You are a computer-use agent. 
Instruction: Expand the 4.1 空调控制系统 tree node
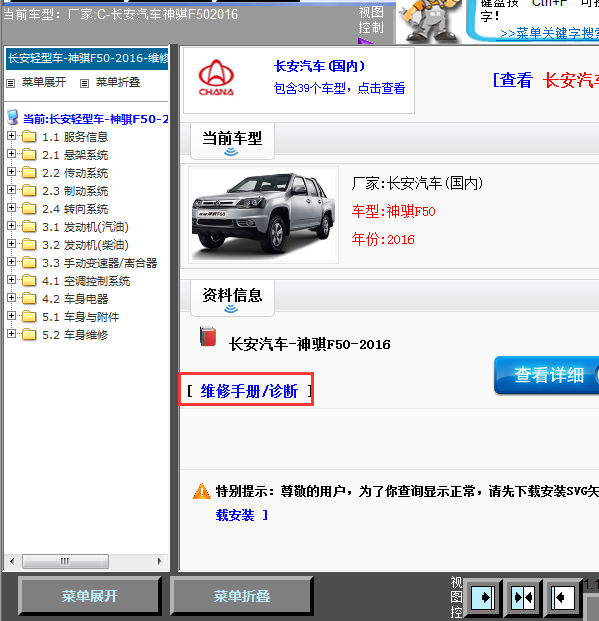[x=11, y=280]
